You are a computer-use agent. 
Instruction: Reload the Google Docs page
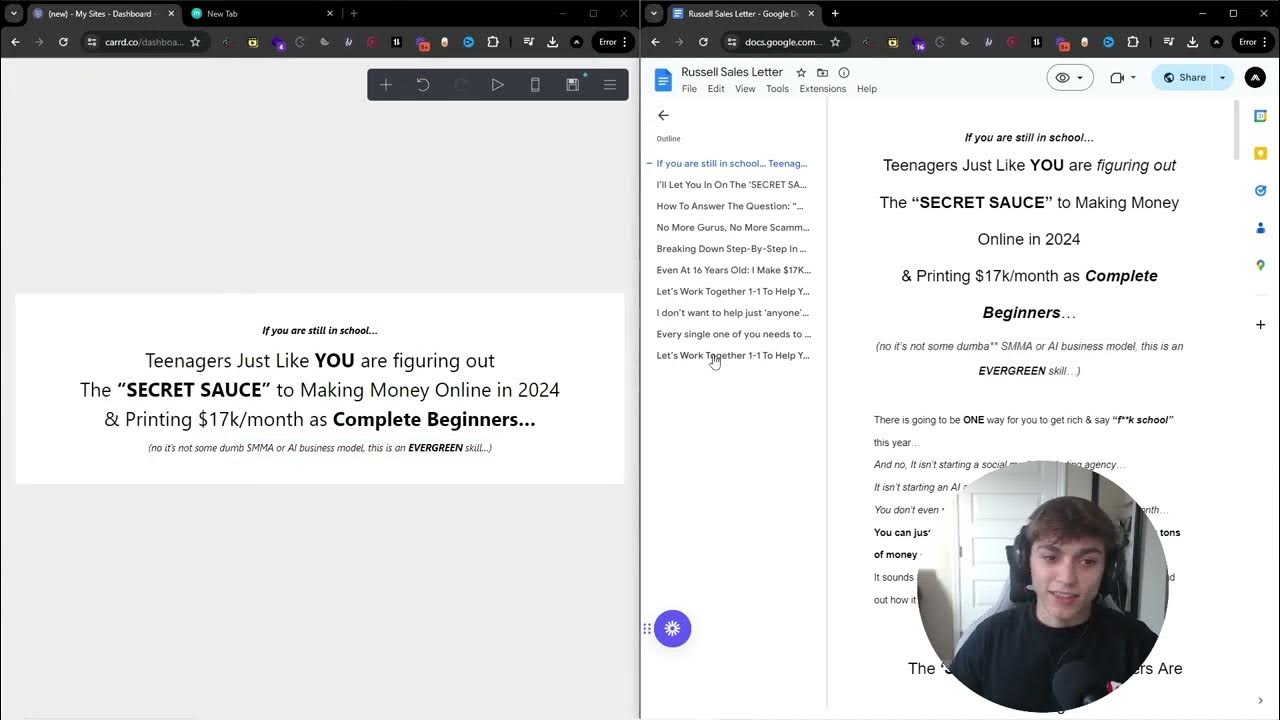[703, 42]
